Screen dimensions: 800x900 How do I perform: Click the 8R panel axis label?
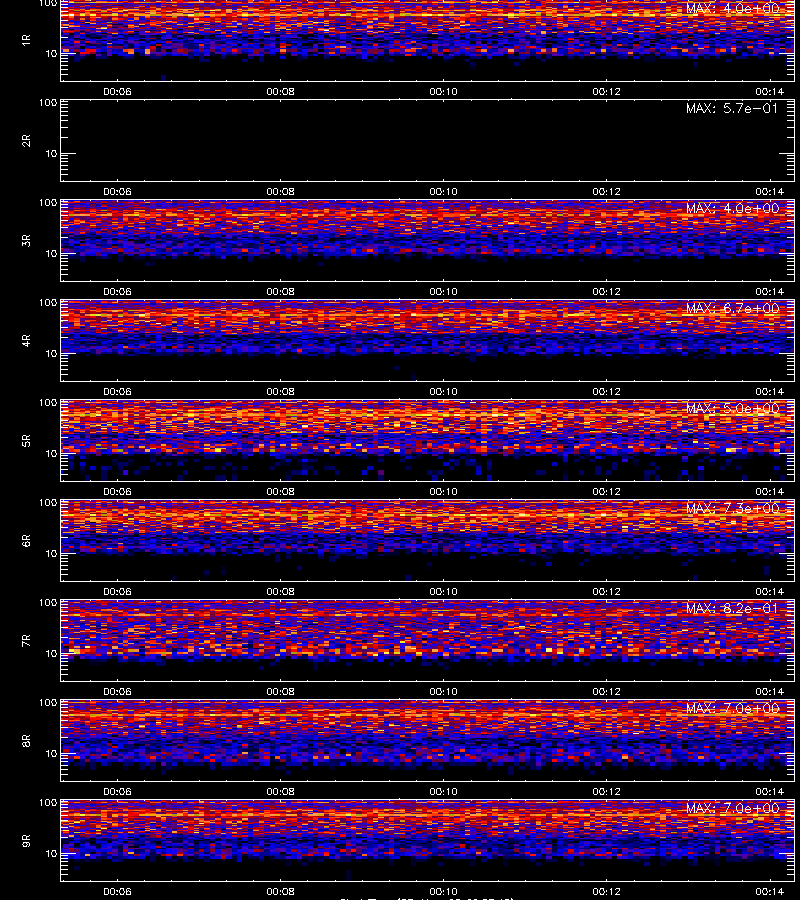click(x=26, y=741)
